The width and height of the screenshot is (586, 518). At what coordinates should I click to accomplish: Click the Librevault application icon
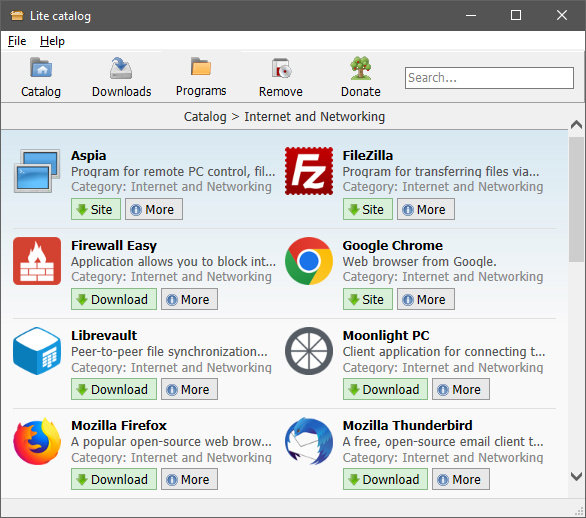click(37, 351)
